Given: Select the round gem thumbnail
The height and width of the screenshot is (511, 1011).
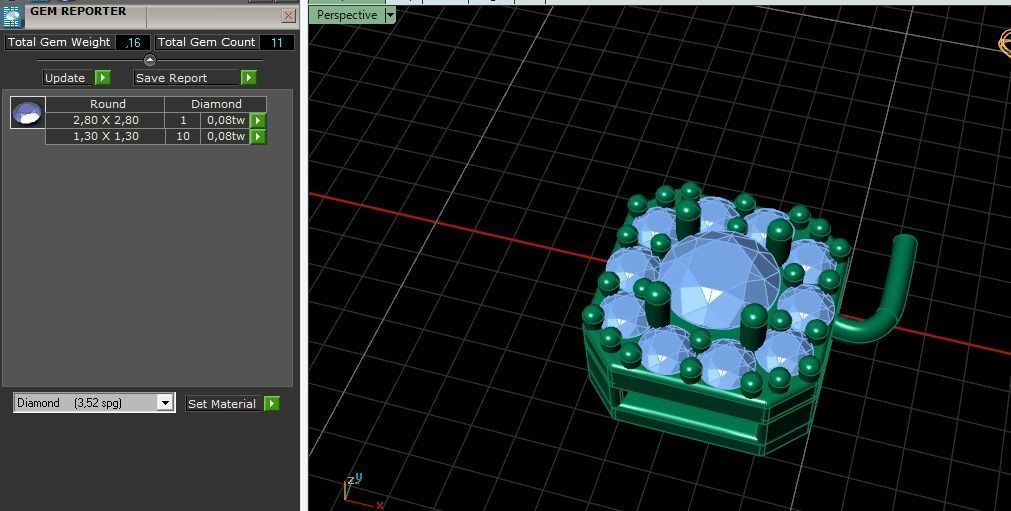Looking at the screenshot, I should [x=28, y=113].
